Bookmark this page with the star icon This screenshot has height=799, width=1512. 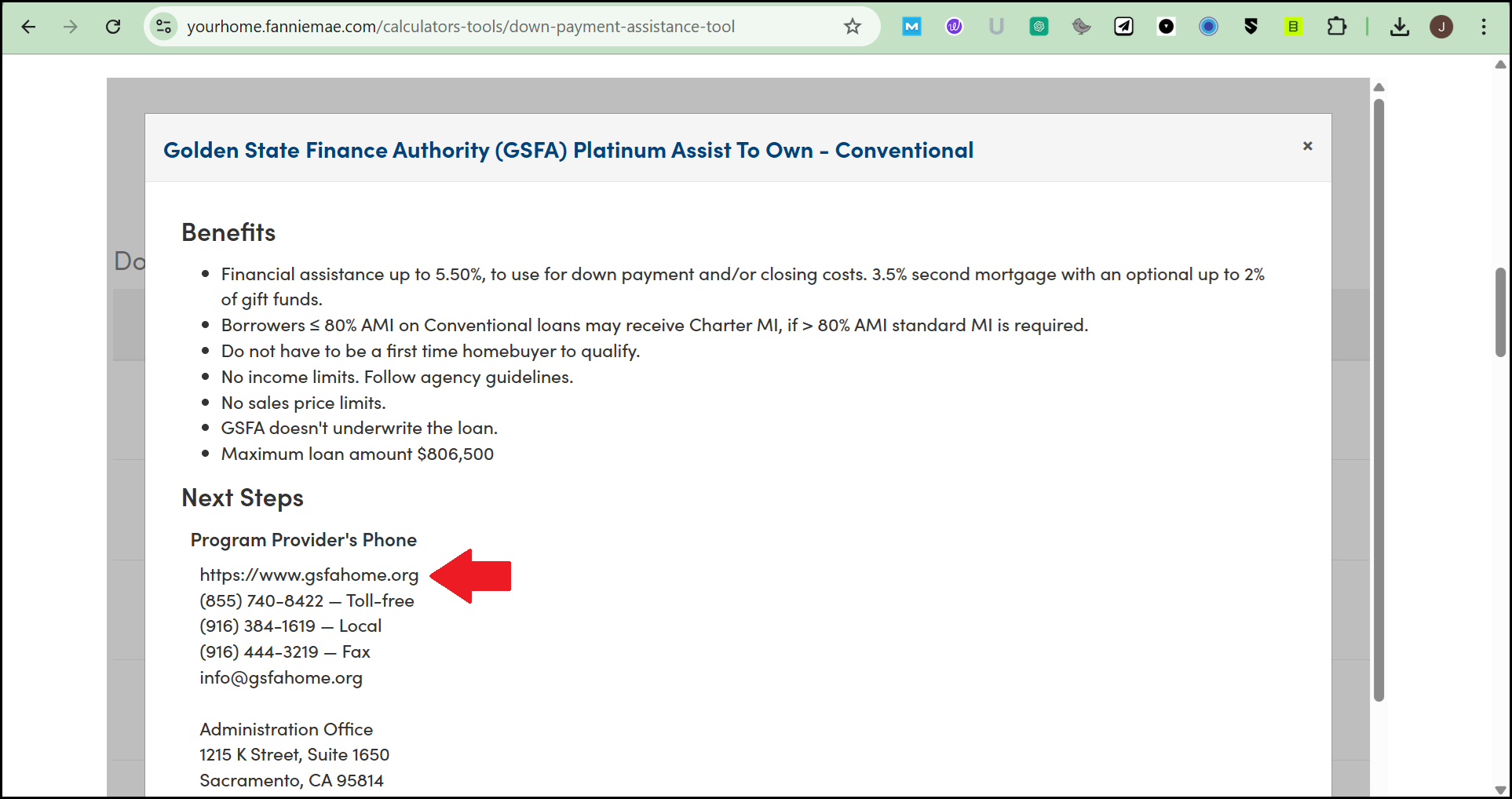853,27
